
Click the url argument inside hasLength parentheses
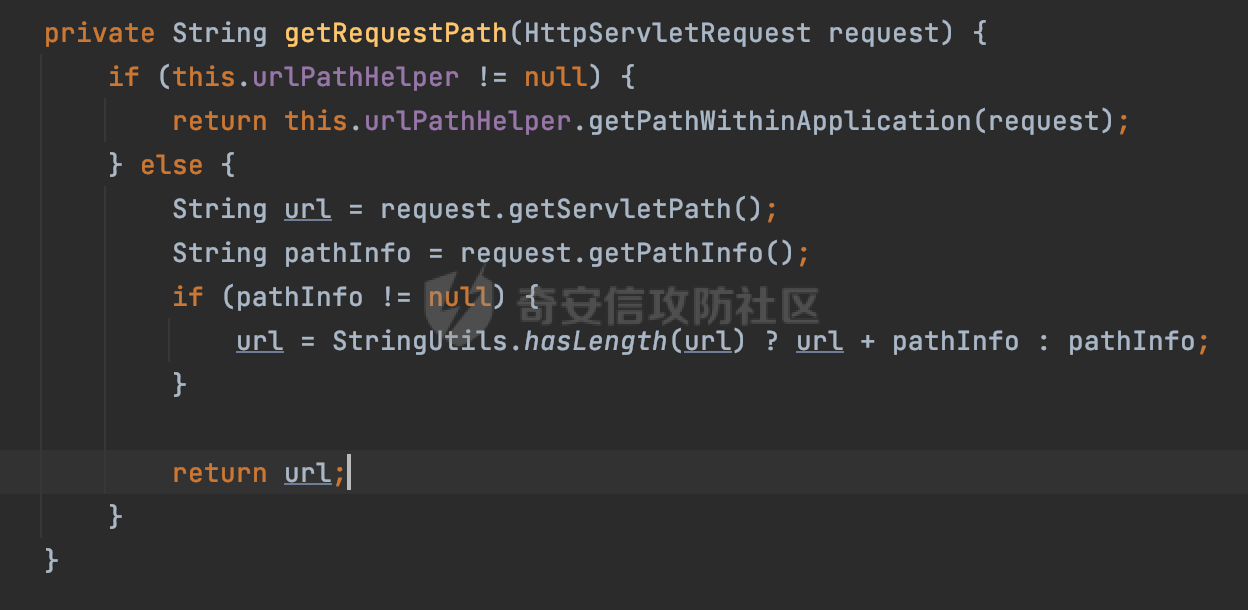tap(707, 341)
